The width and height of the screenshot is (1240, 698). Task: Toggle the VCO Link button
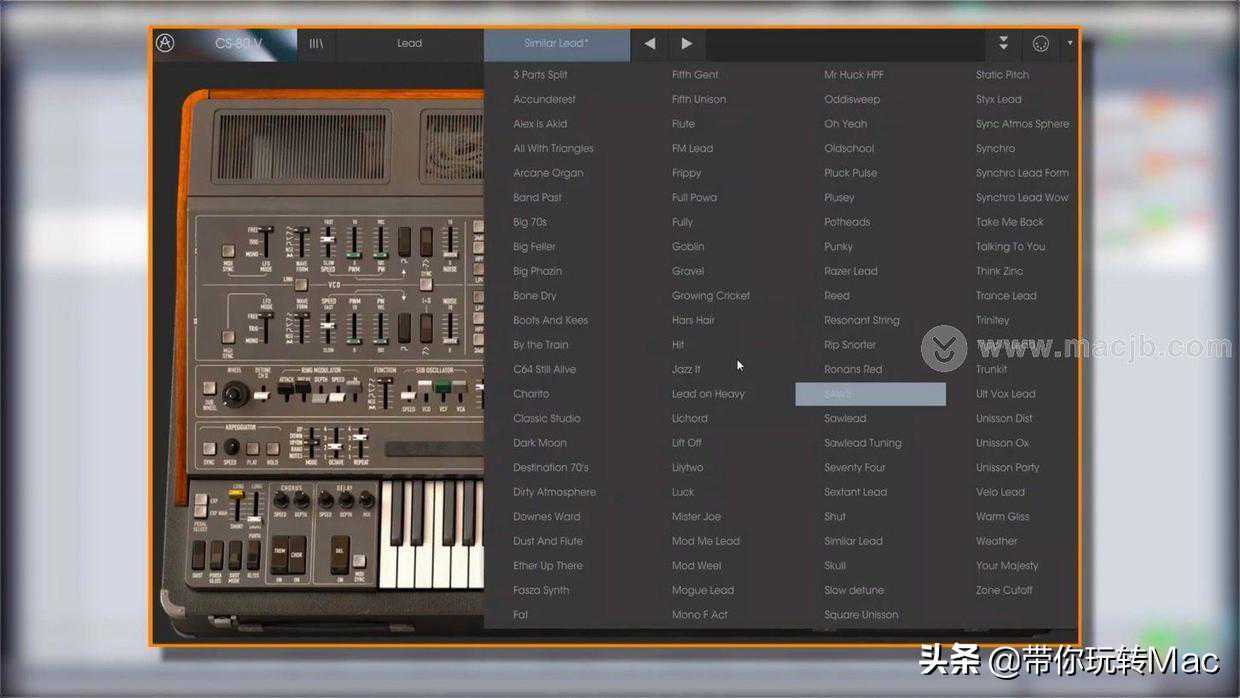300,284
